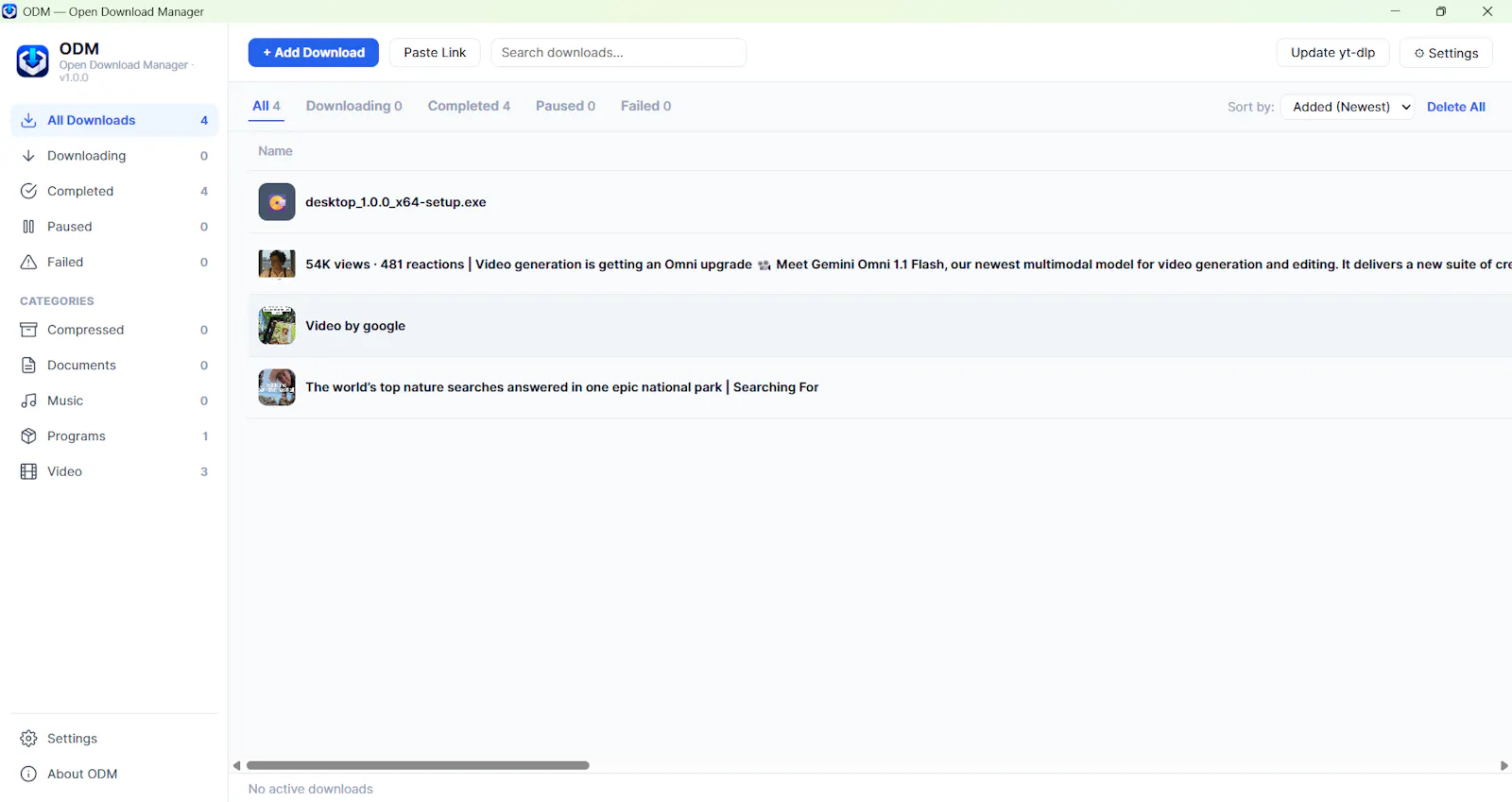
Task: Click the About ODM info icon
Action: [28, 774]
